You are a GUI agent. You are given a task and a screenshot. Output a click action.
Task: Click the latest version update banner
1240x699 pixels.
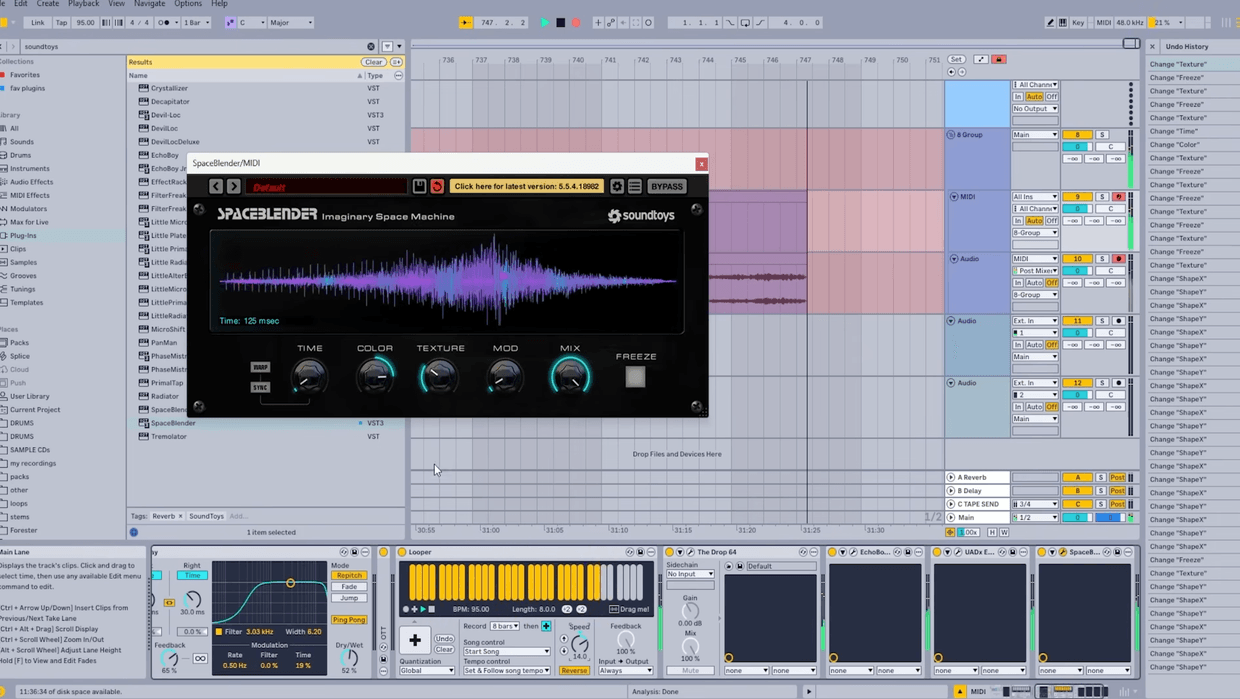[527, 186]
